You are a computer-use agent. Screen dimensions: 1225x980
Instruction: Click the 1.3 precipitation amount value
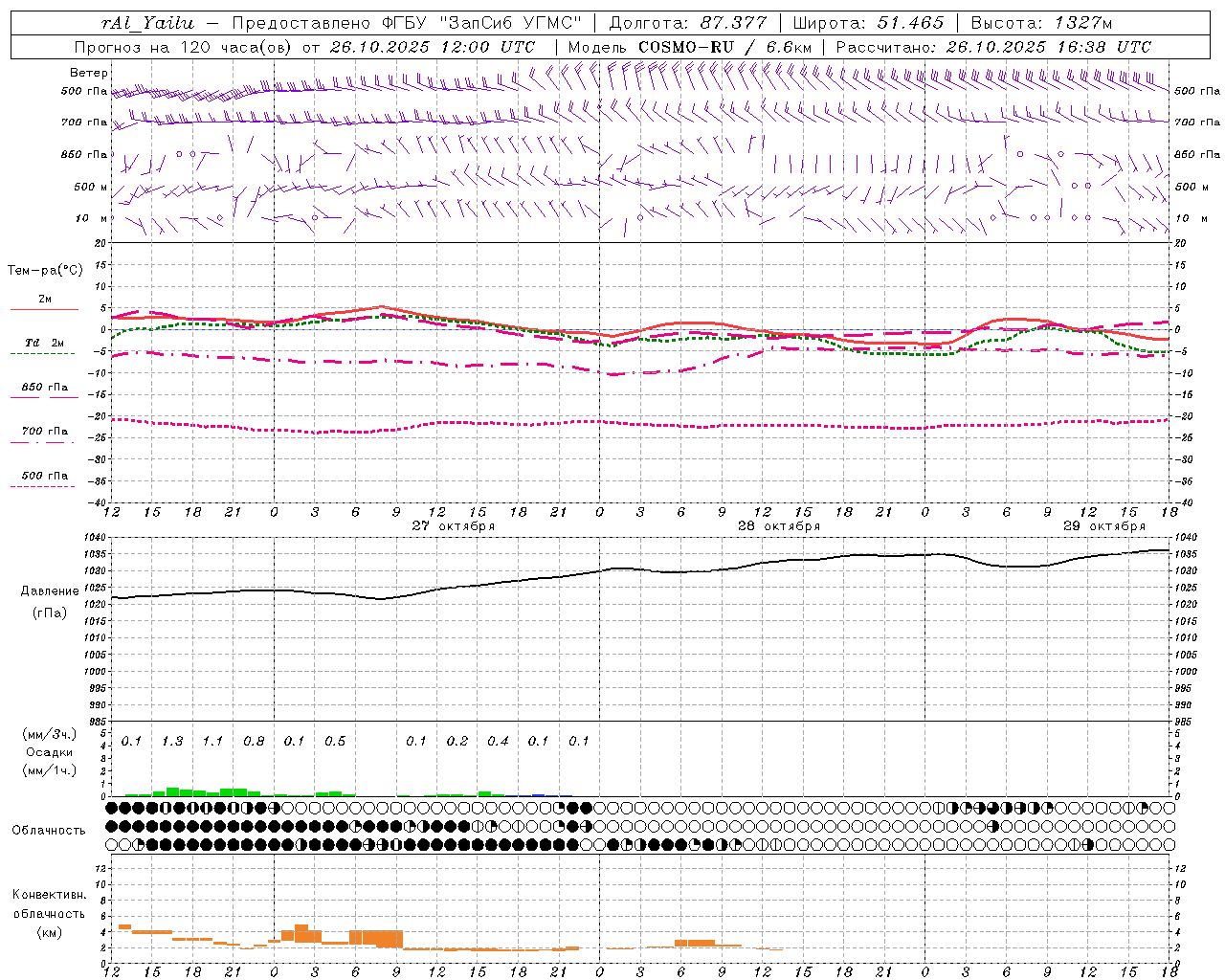(x=172, y=742)
